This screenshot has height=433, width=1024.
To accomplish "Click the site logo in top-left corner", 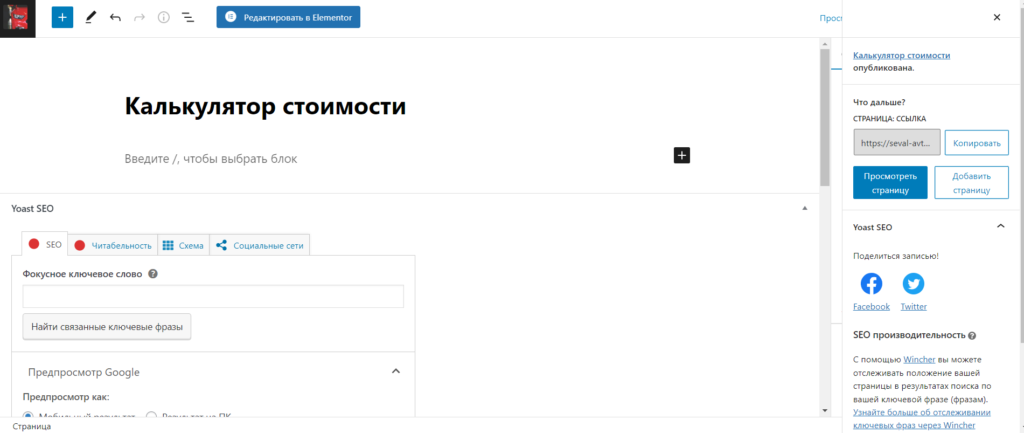I will click(x=18, y=18).
